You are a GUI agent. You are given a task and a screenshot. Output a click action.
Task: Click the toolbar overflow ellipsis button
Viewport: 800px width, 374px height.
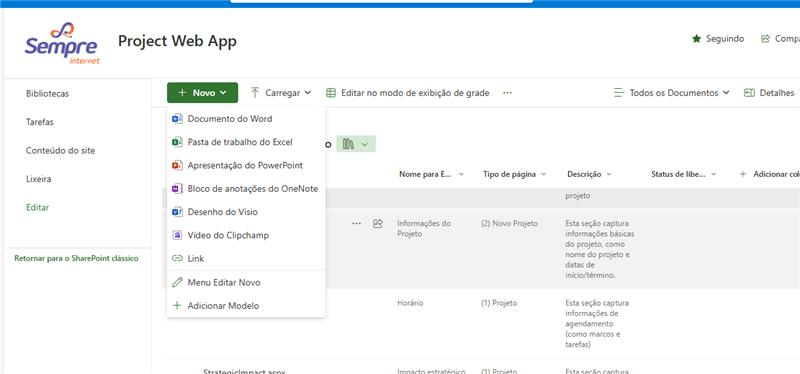coord(507,93)
